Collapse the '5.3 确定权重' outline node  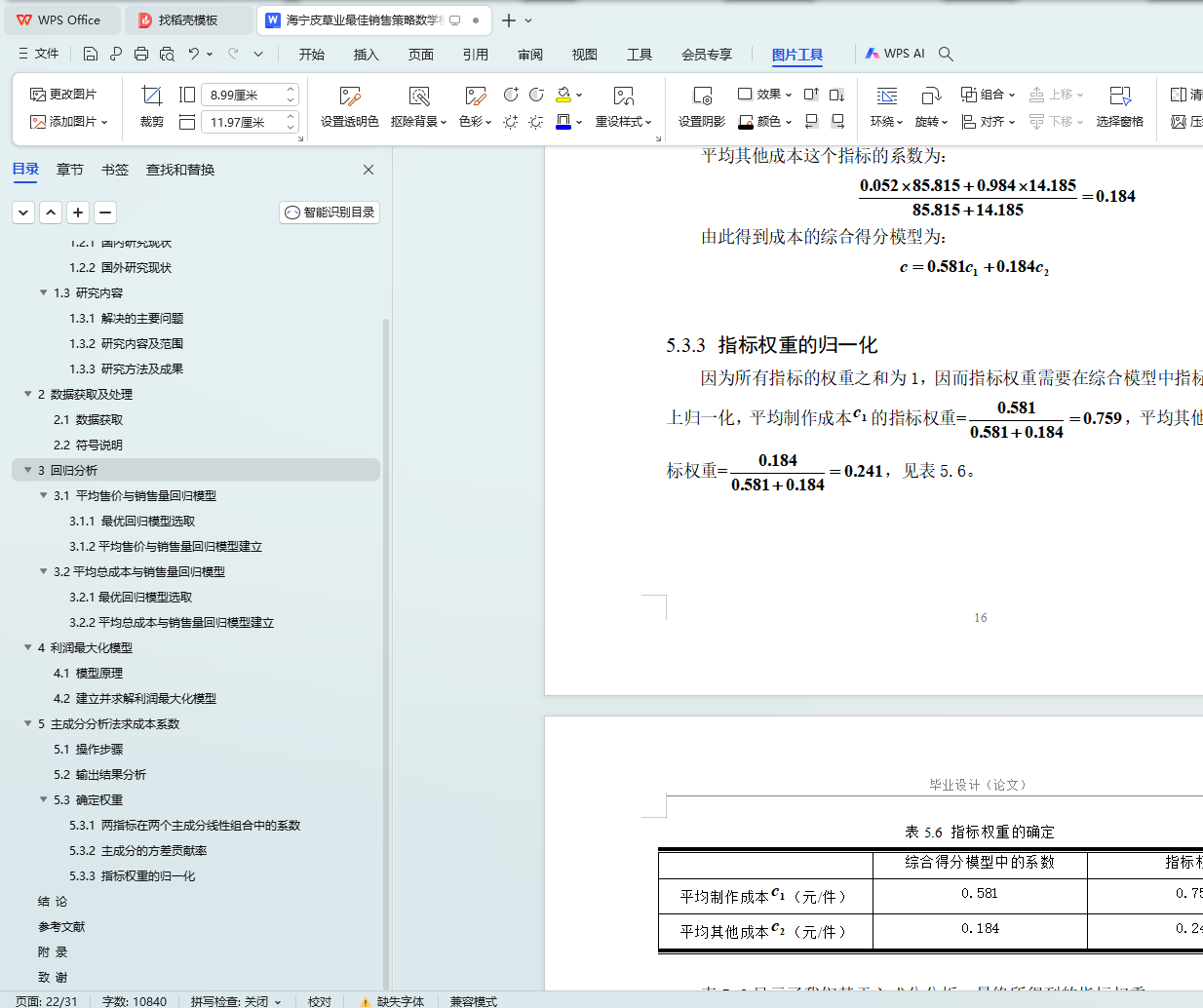[x=44, y=799]
